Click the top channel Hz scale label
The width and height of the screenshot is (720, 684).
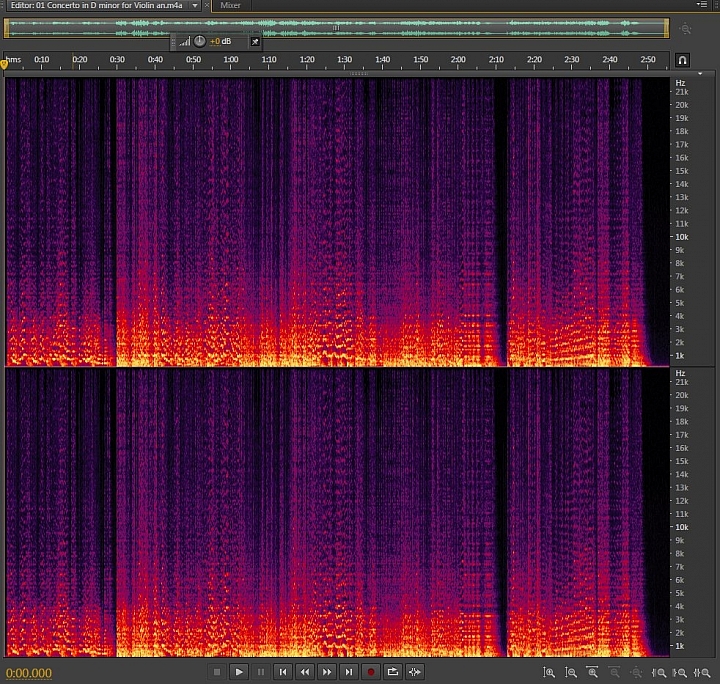click(x=680, y=83)
